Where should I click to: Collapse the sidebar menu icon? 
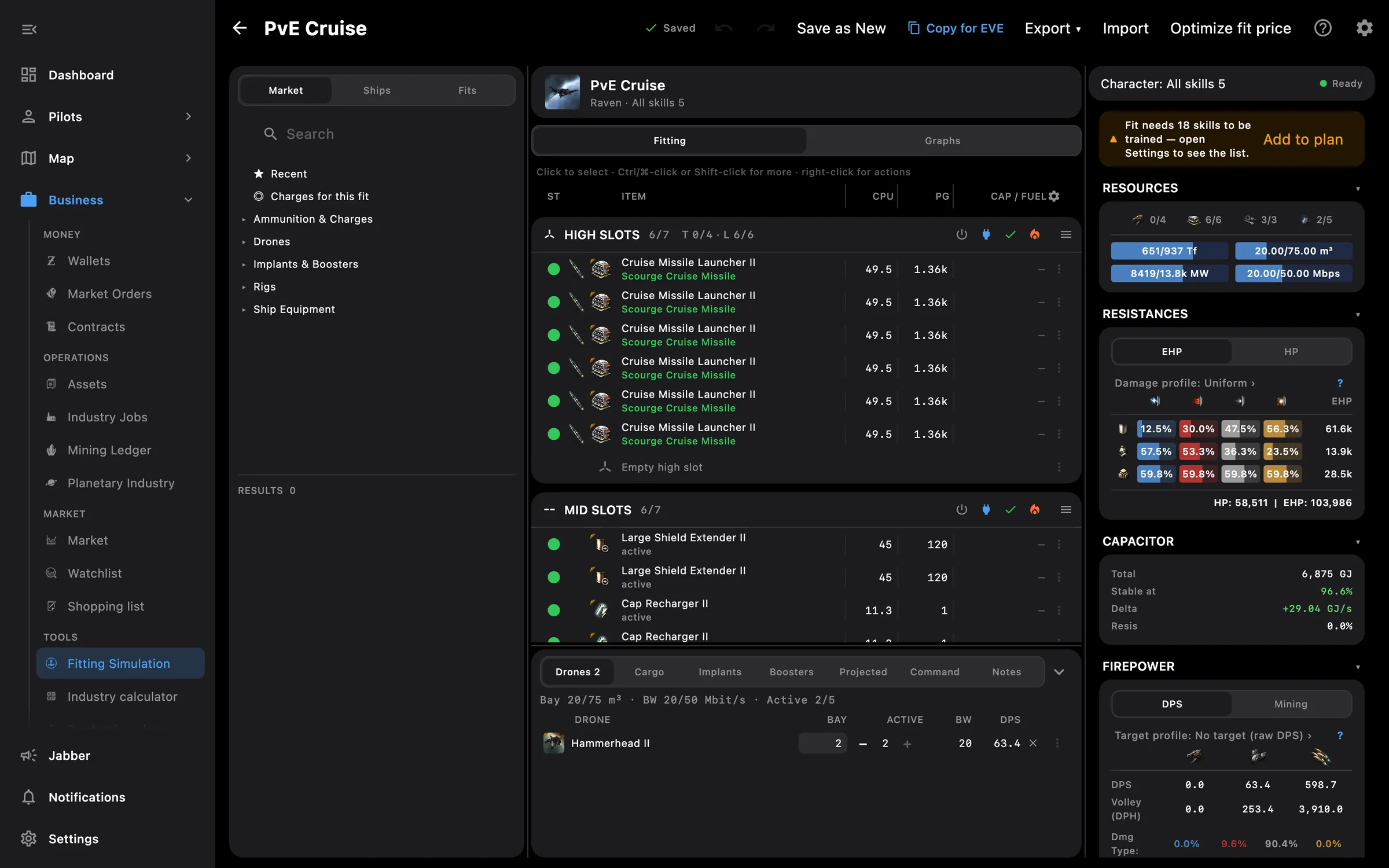pyautogui.click(x=29, y=29)
